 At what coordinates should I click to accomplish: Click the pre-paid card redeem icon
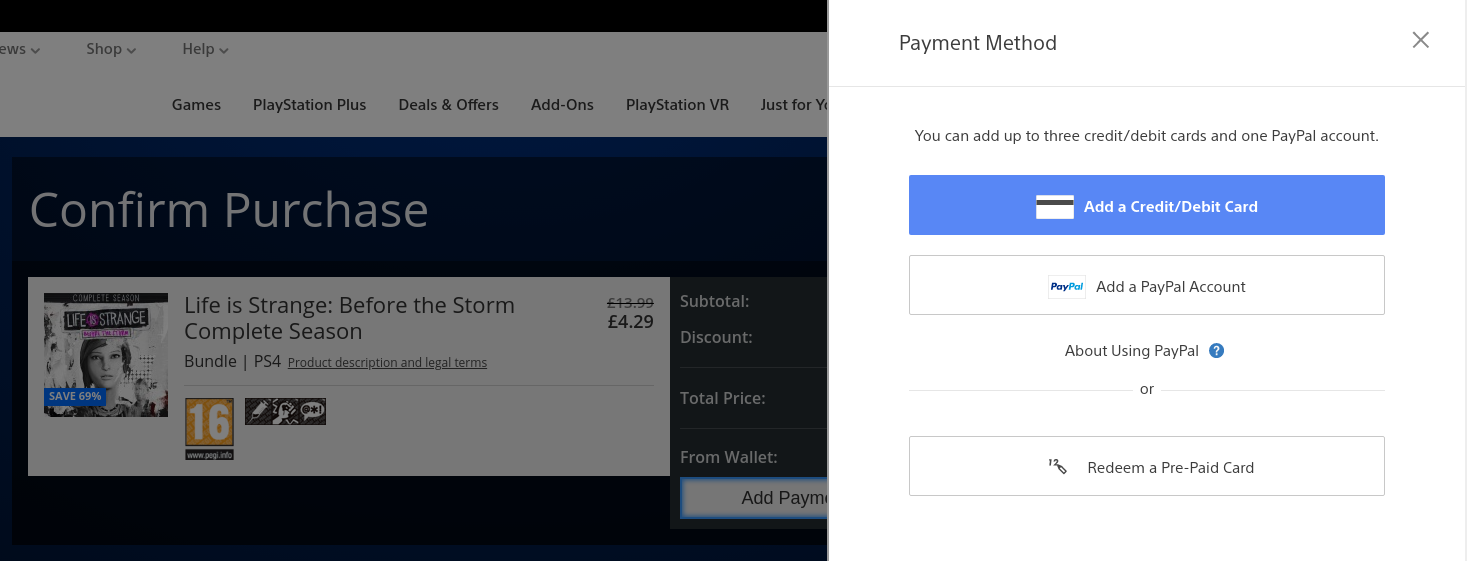click(1058, 467)
